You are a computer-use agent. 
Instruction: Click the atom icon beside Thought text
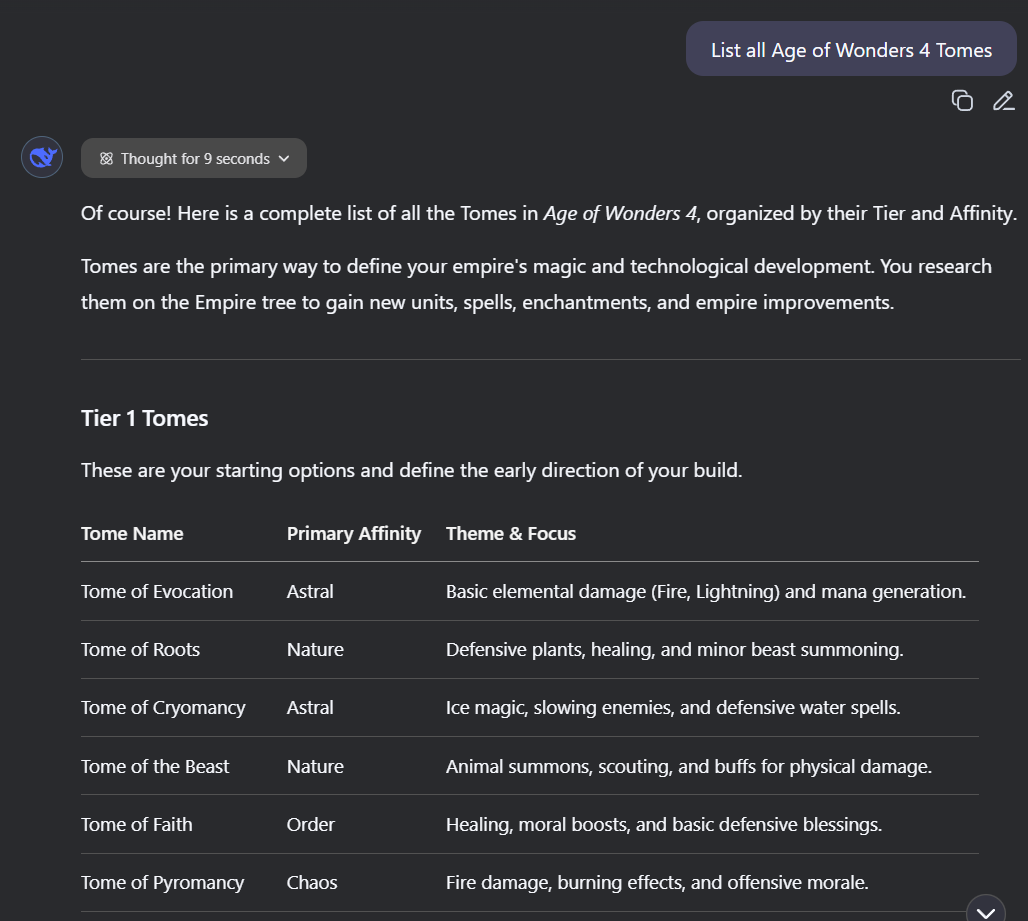click(x=106, y=159)
